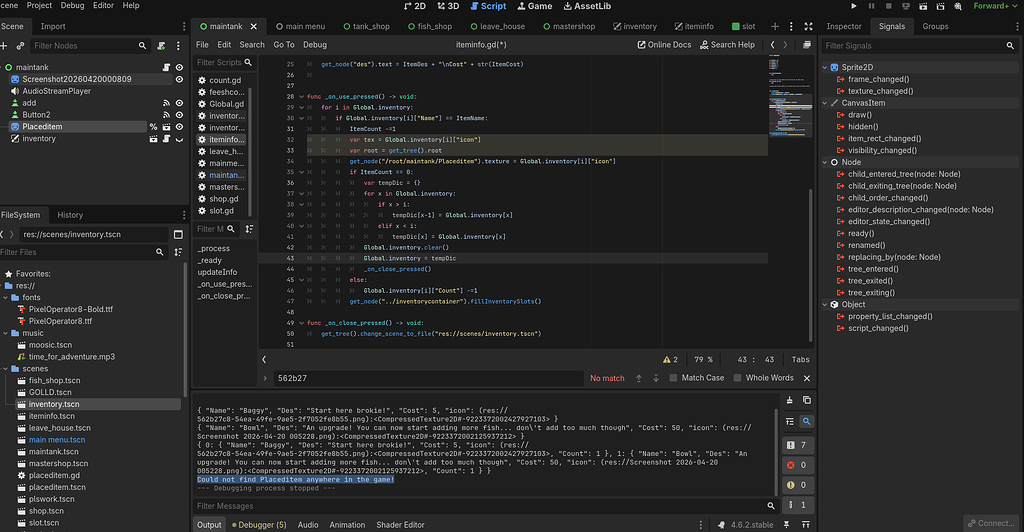Enable the Whole Words checkbox

[737, 378]
